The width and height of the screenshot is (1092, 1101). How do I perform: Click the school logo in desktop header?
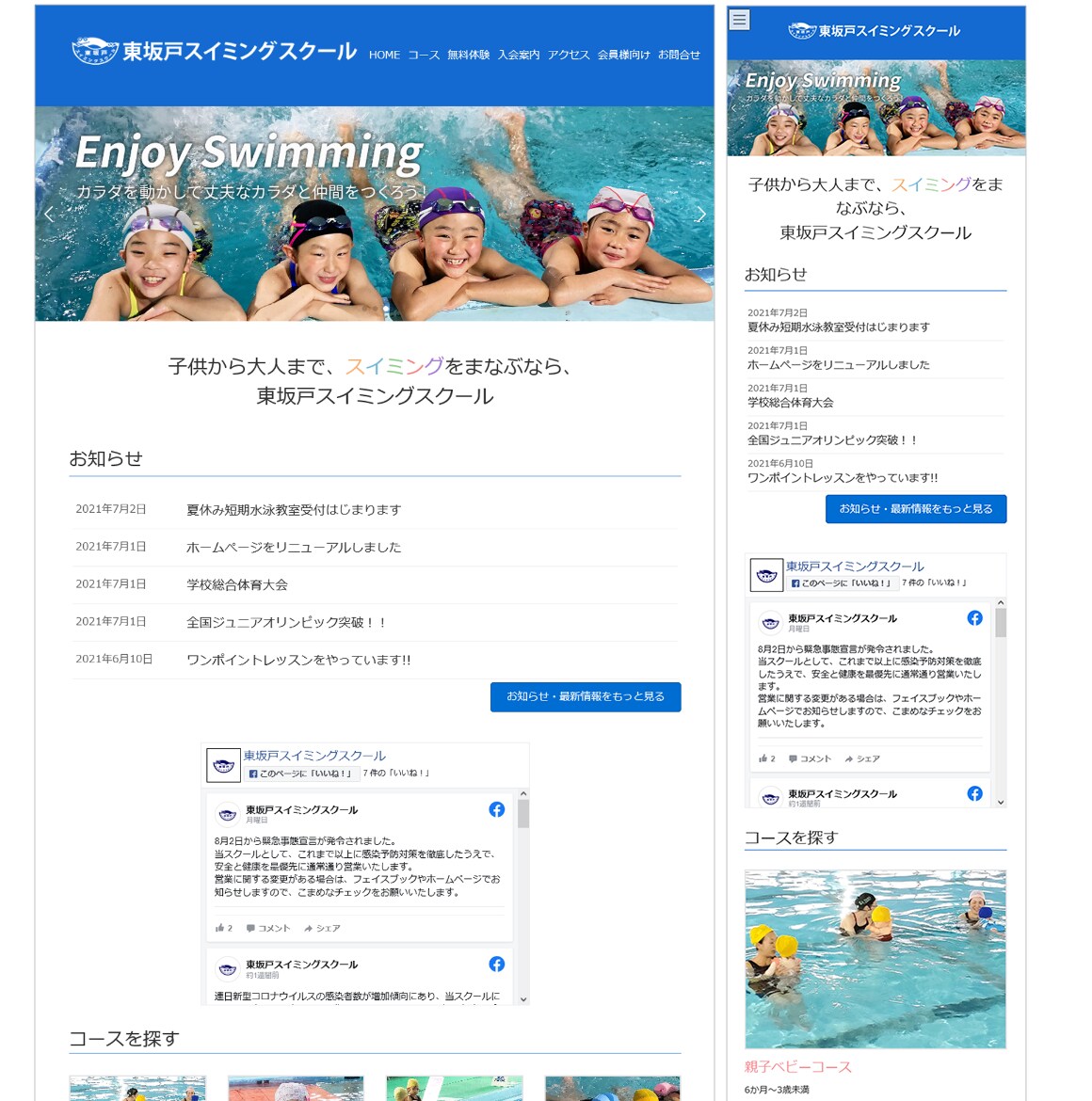(x=95, y=51)
